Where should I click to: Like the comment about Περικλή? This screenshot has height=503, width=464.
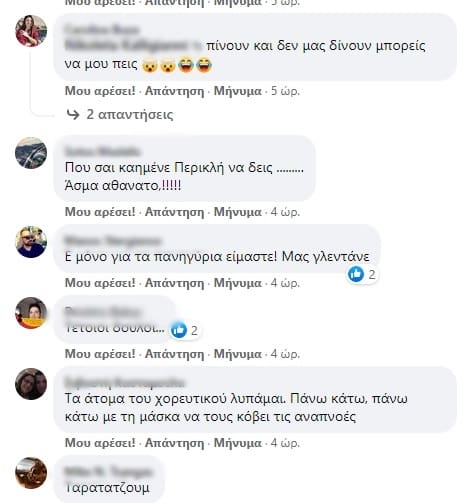pos(100,212)
